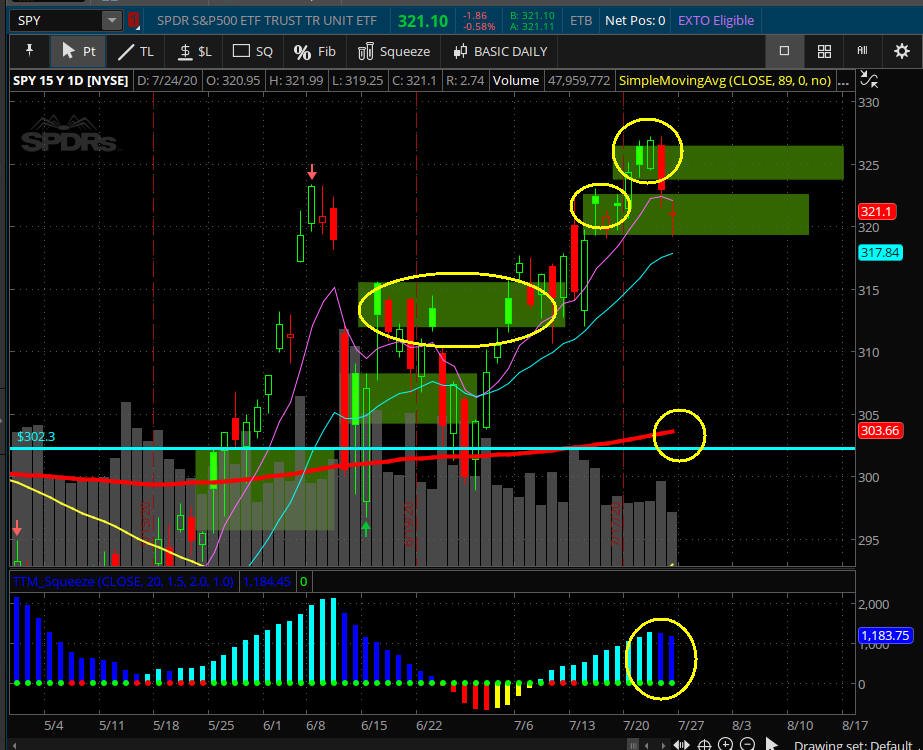Click the EXTO Eligible label
The image size is (923, 750).
point(715,20)
